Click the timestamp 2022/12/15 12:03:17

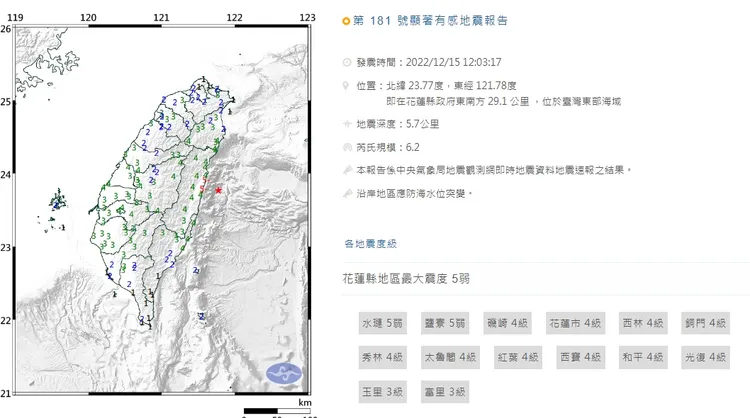click(453, 62)
